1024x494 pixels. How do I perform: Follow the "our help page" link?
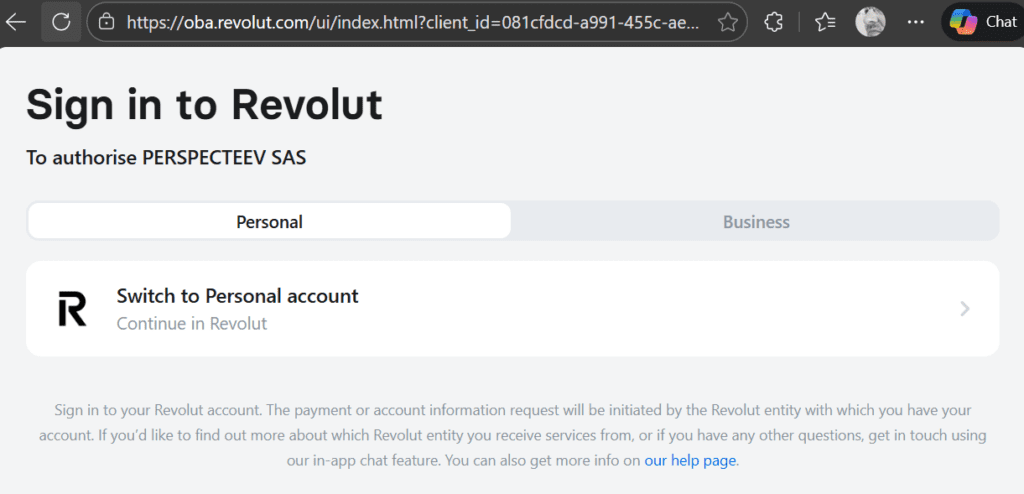pos(690,461)
